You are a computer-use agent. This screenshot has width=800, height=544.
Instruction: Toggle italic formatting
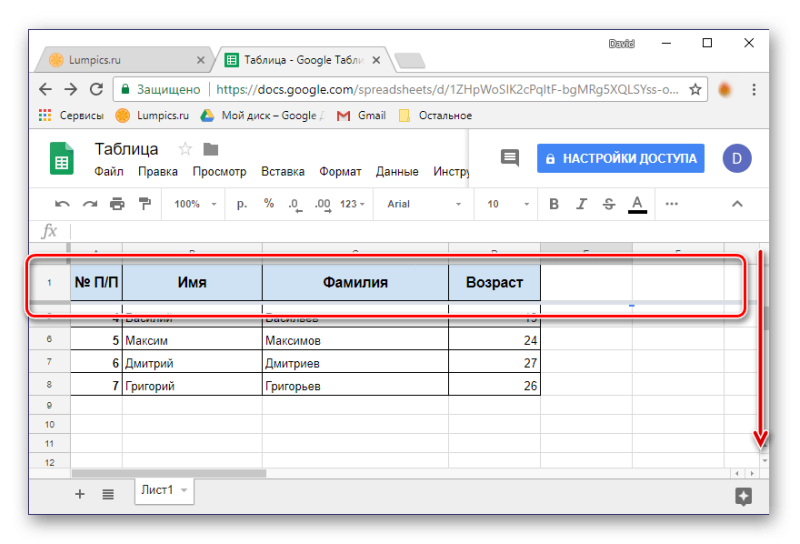click(x=581, y=204)
